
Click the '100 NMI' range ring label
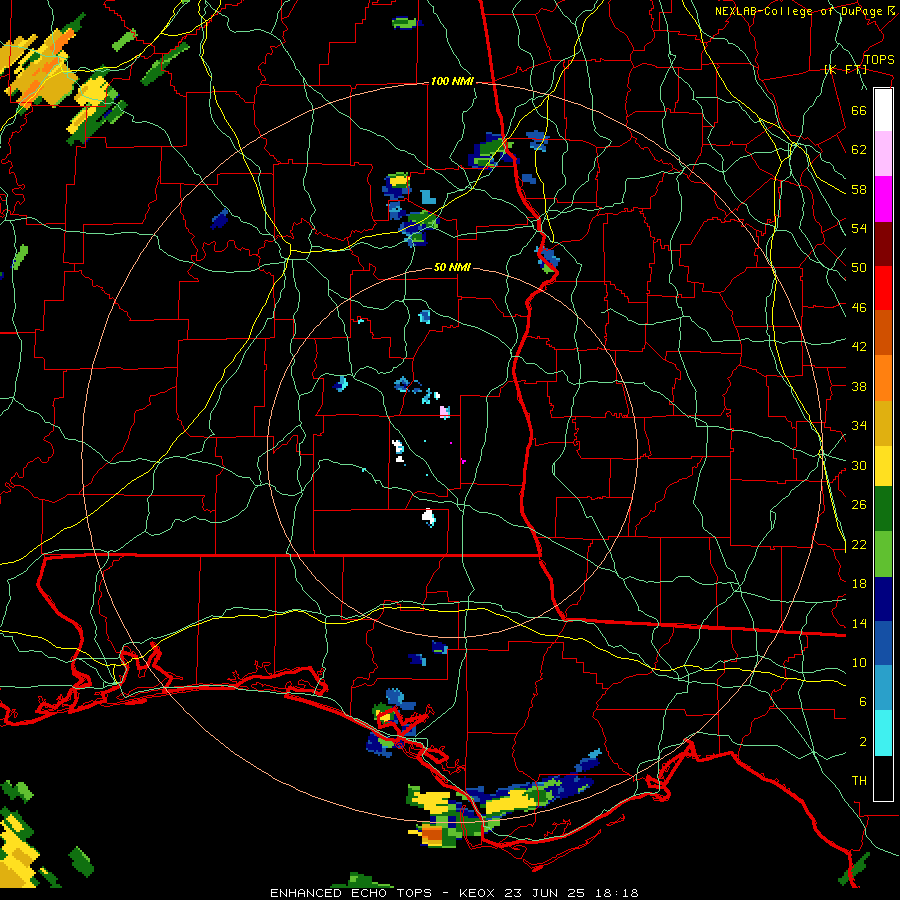point(452,82)
